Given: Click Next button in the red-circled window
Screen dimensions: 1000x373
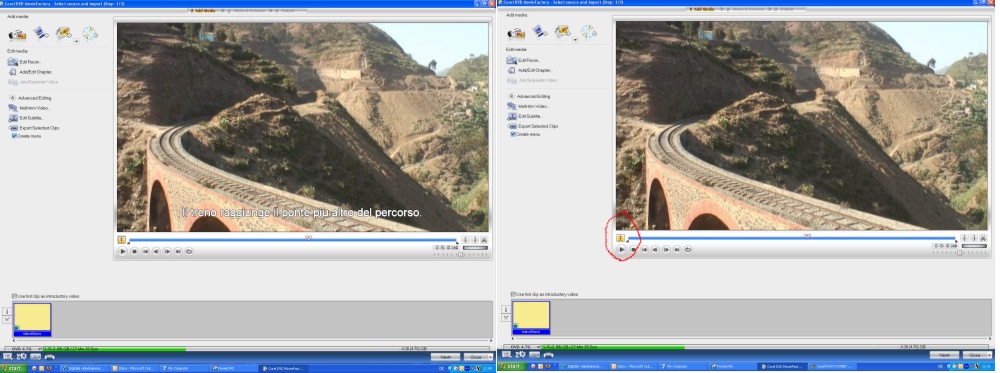Looking at the screenshot, I should (944, 355).
